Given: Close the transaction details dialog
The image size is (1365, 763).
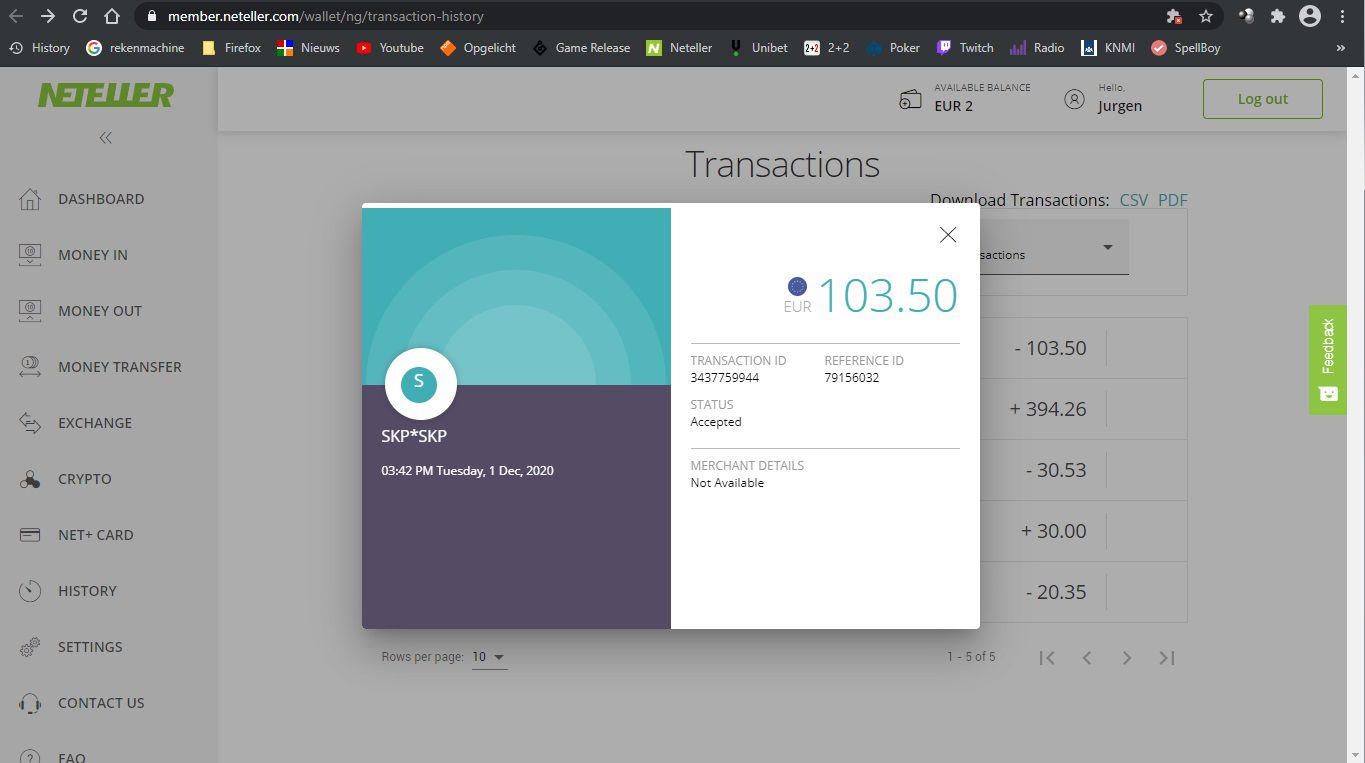Looking at the screenshot, I should pos(948,235).
